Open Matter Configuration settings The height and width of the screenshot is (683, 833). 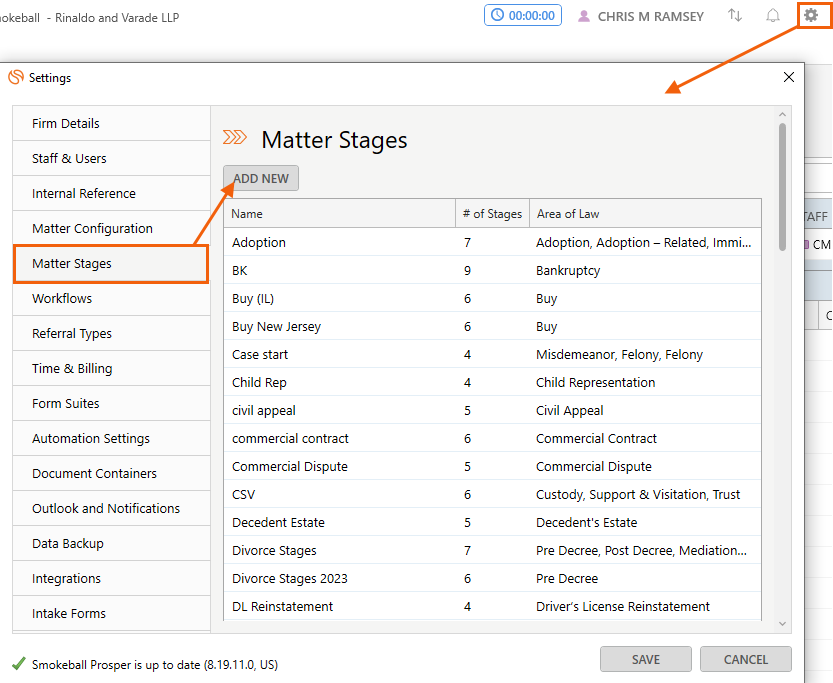[x=112, y=229]
